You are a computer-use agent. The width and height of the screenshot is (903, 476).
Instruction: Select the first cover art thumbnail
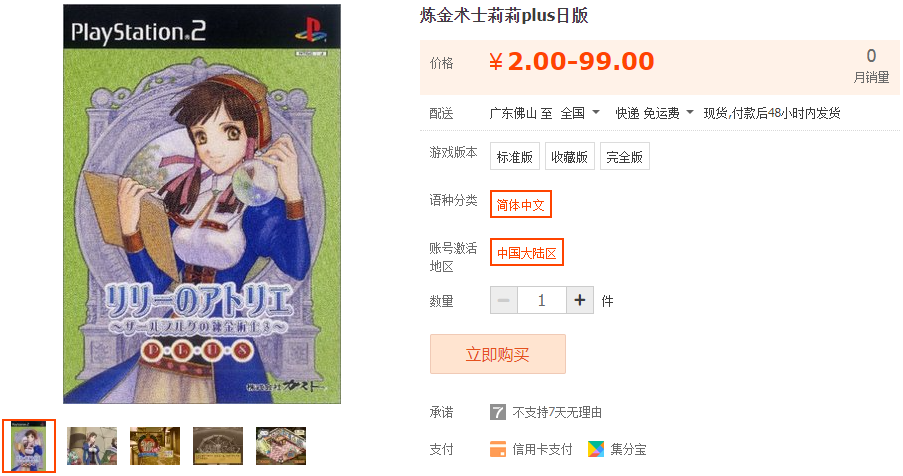click(x=29, y=446)
